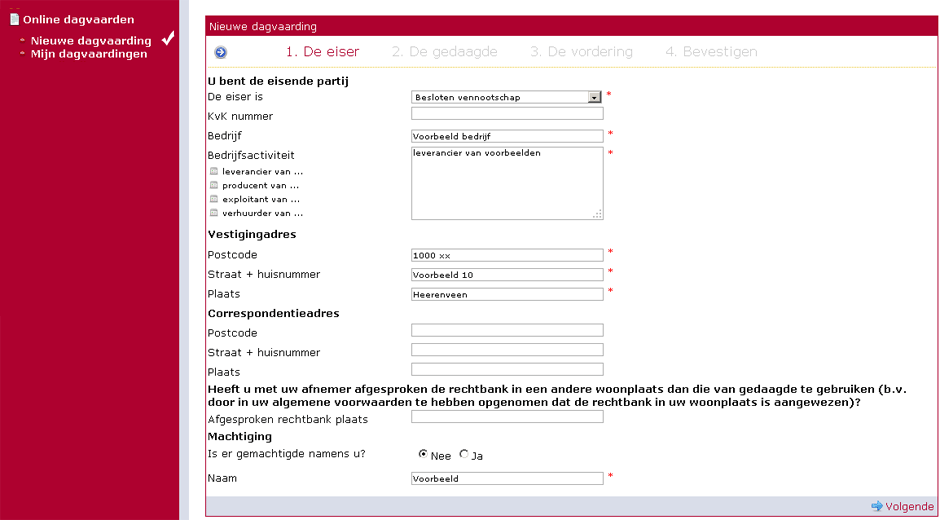Click the Volgende link
Image resolution: width=940 pixels, height=520 pixels.
[909, 507]
